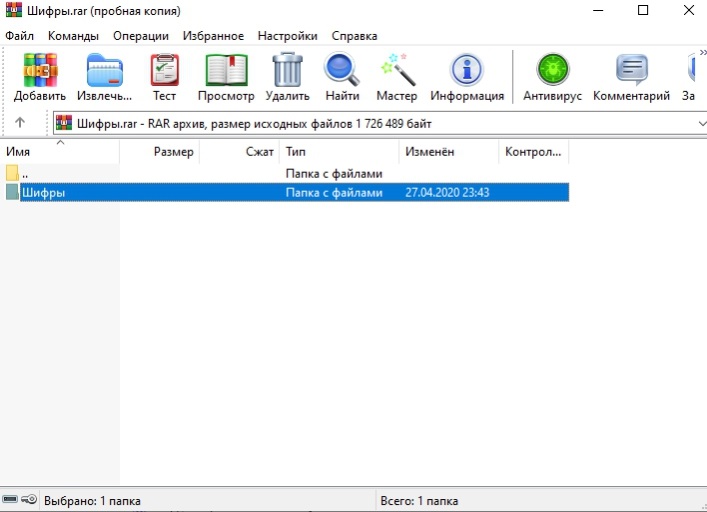Go up one level with arrow button

20,123
